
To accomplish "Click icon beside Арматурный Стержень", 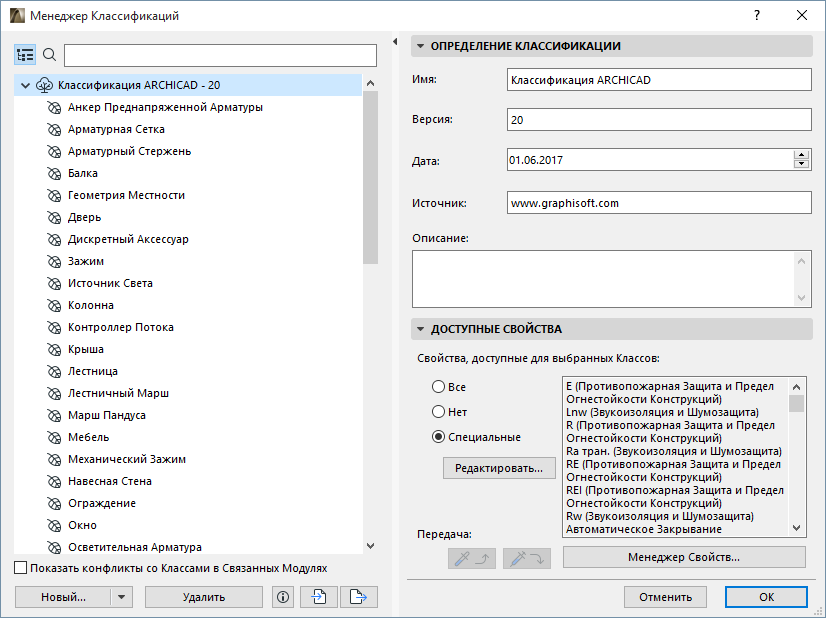I will (x=54, y=152).
